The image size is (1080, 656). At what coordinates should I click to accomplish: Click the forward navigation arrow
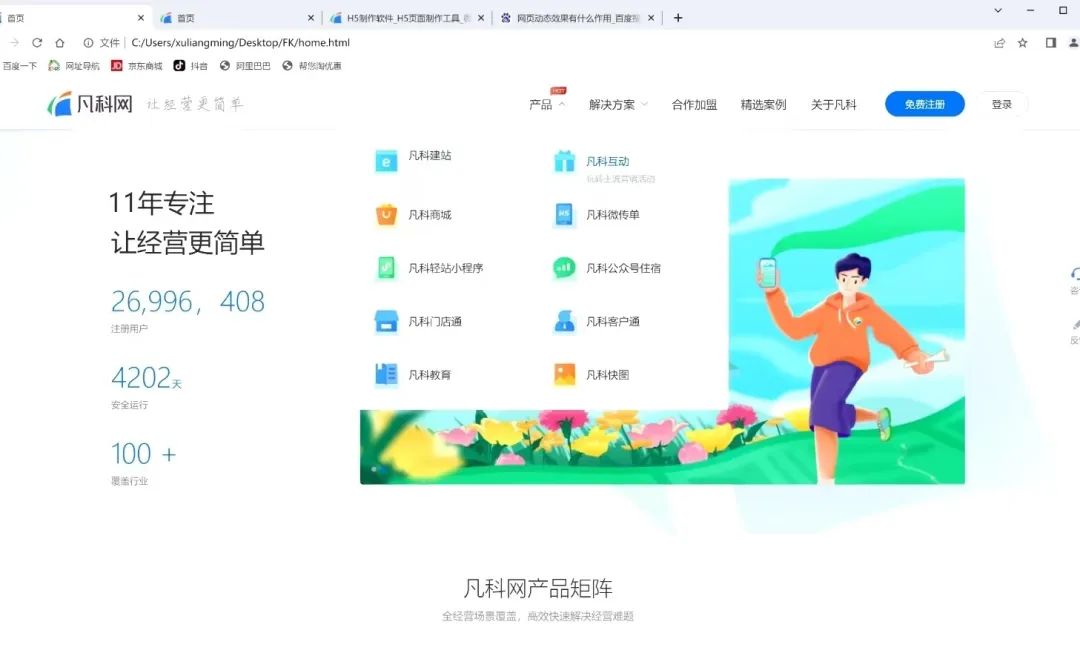(14, 43)
